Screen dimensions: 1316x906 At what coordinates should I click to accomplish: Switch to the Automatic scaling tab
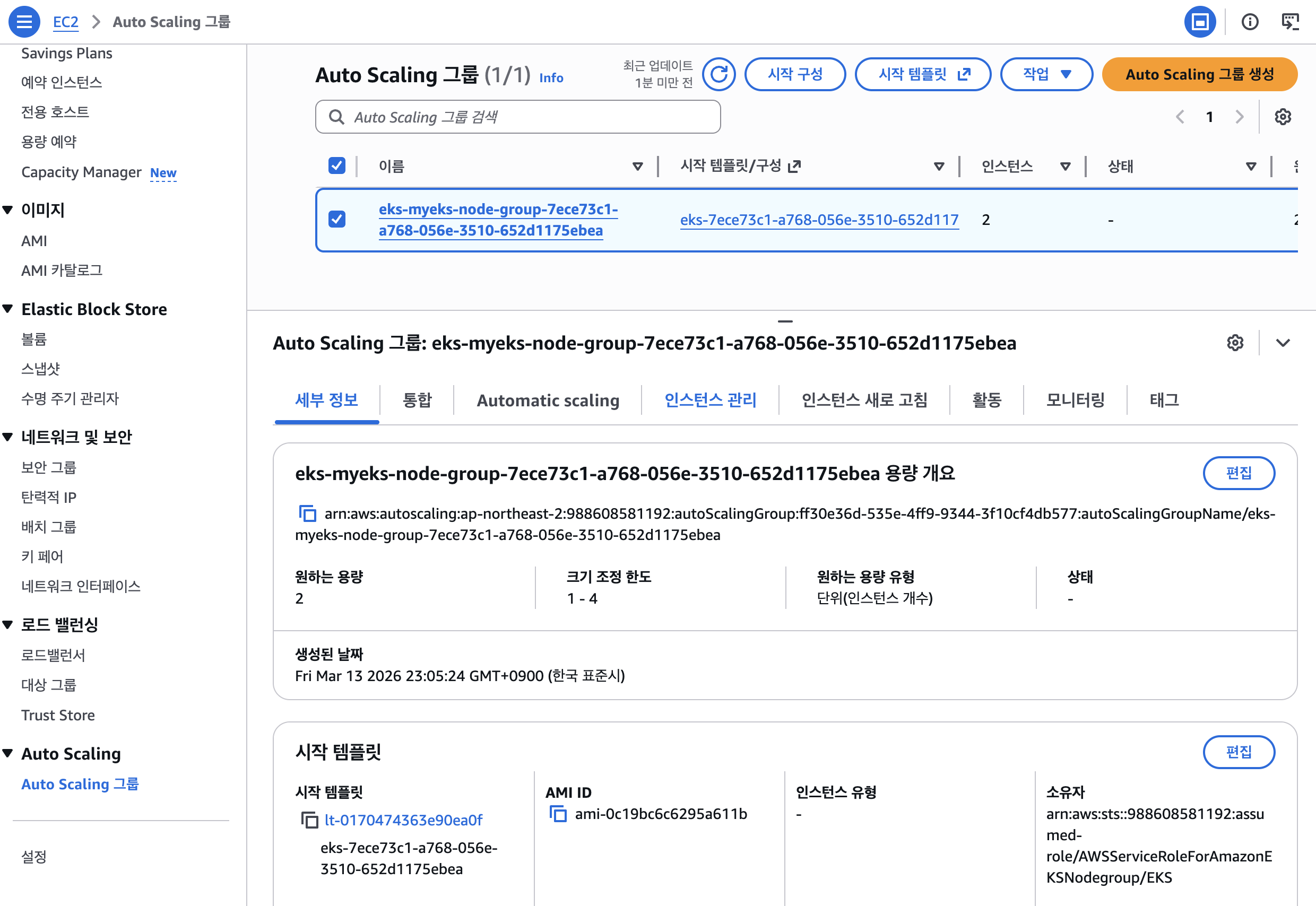(547, 400)
